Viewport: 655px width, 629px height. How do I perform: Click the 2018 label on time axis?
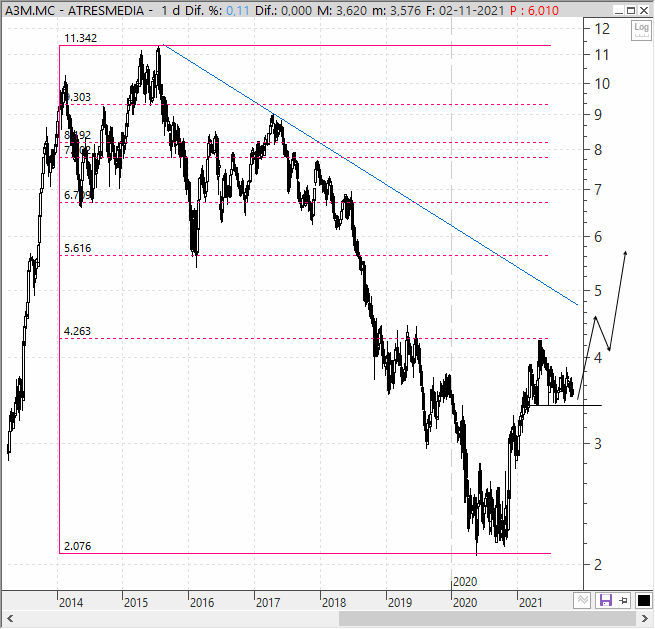(334, 602)
